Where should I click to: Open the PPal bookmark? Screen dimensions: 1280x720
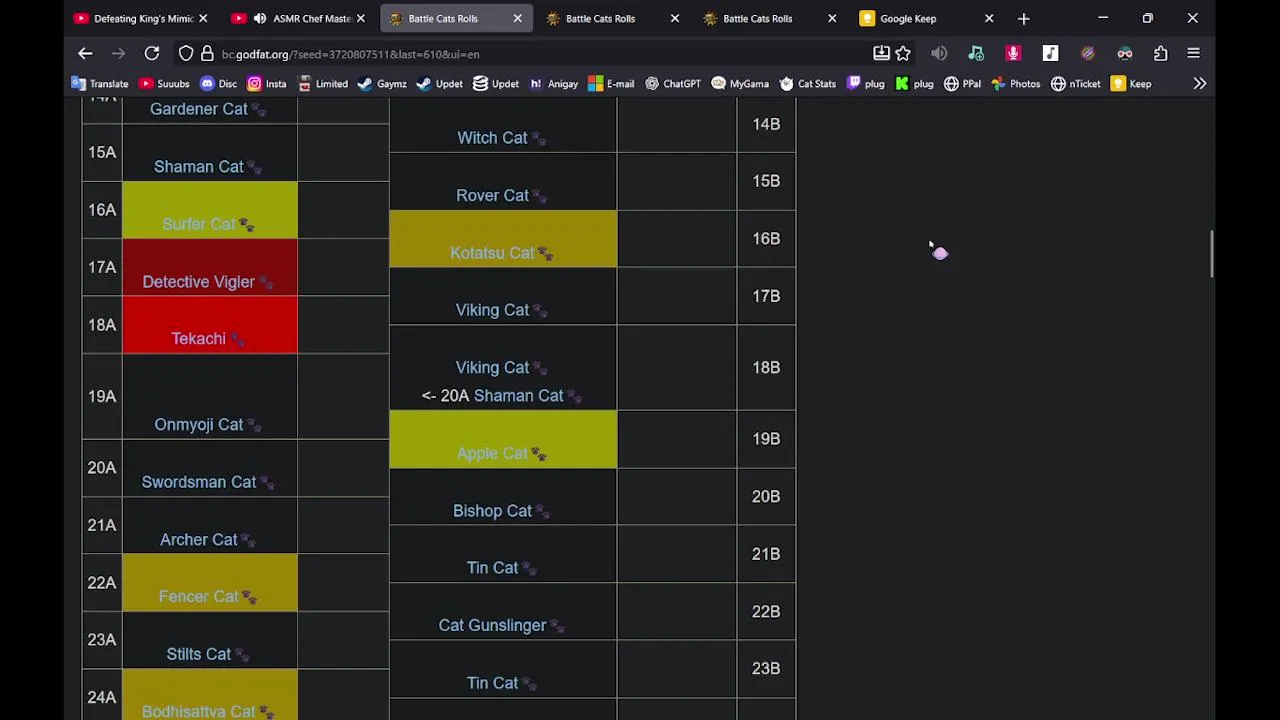pos(962,84)
